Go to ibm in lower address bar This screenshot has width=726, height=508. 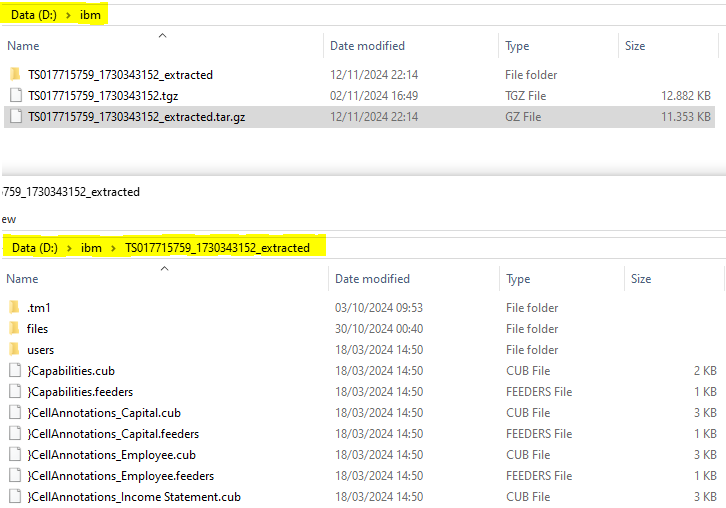coord(91,248)
